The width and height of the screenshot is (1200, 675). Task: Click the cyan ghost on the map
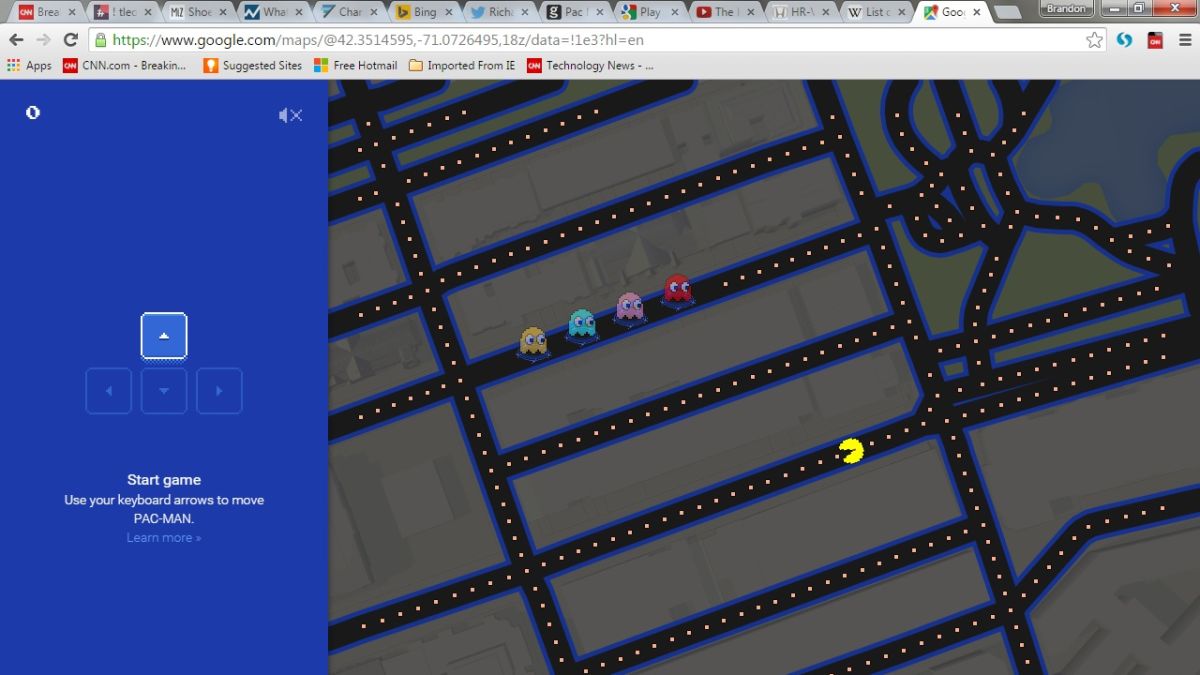click(x=581, y=324)
